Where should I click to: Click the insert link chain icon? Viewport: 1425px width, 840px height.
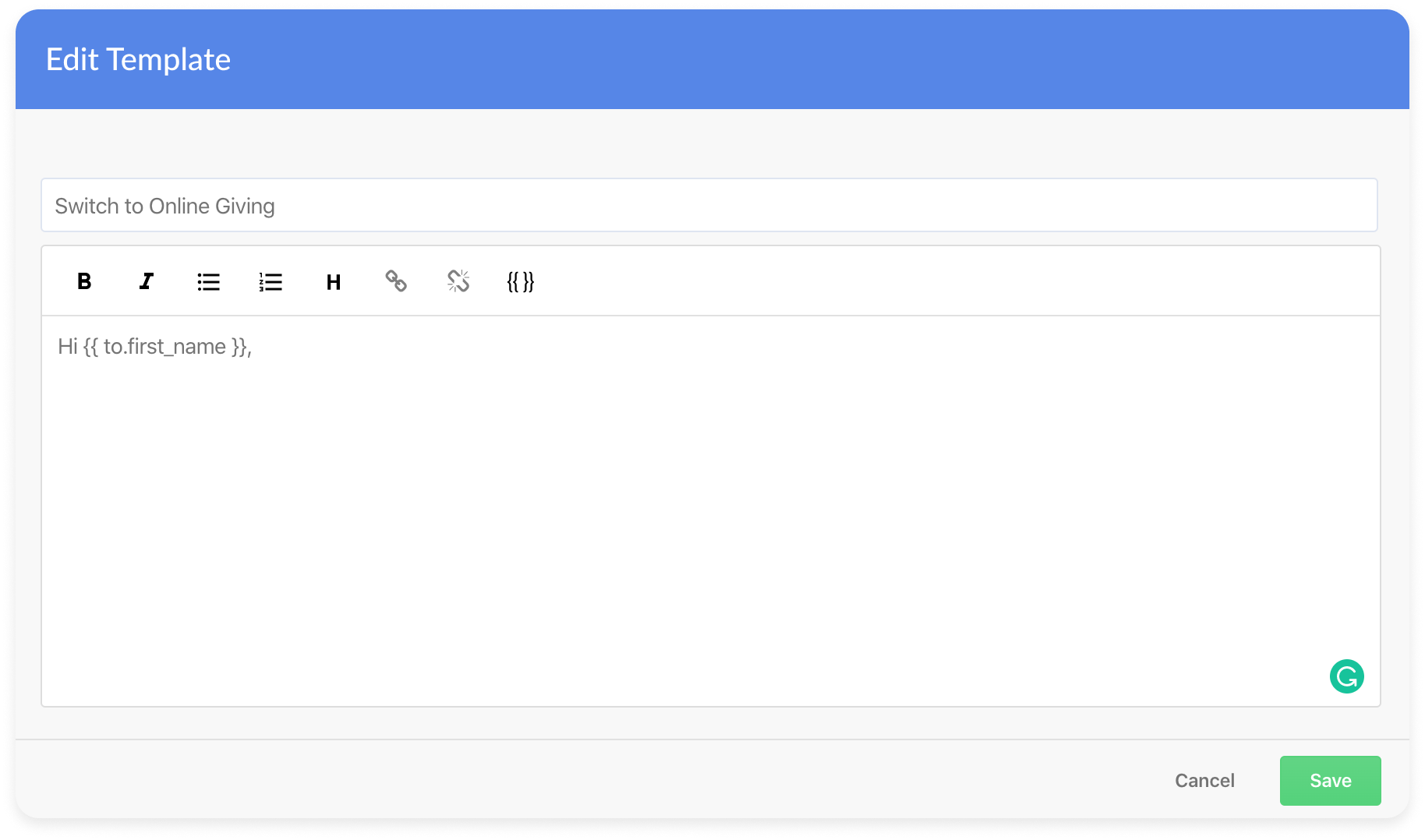tap(396, 281)
